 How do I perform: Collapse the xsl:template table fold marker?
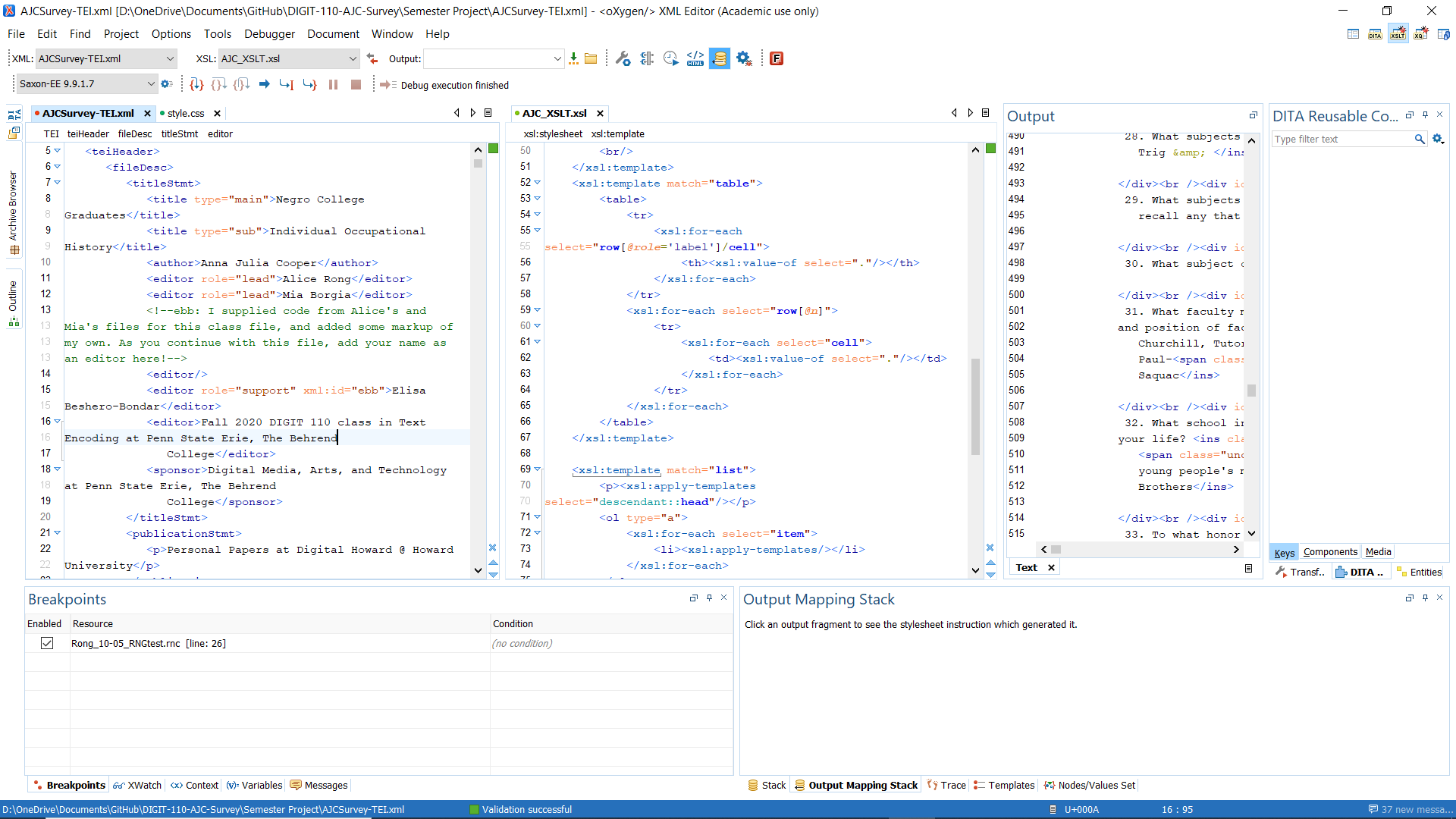pyautogui.click(x=537, y=183)
